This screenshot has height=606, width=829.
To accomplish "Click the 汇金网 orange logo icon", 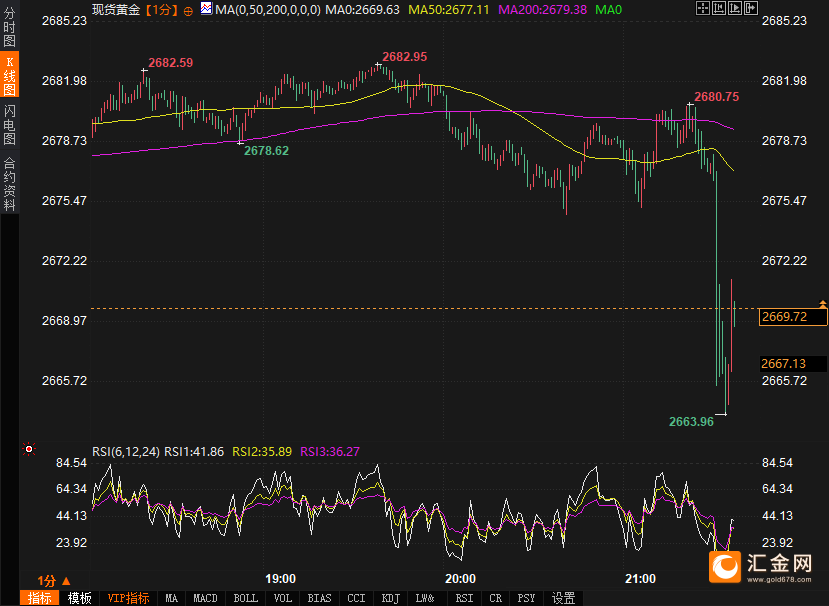I will (x=724, y=568).
